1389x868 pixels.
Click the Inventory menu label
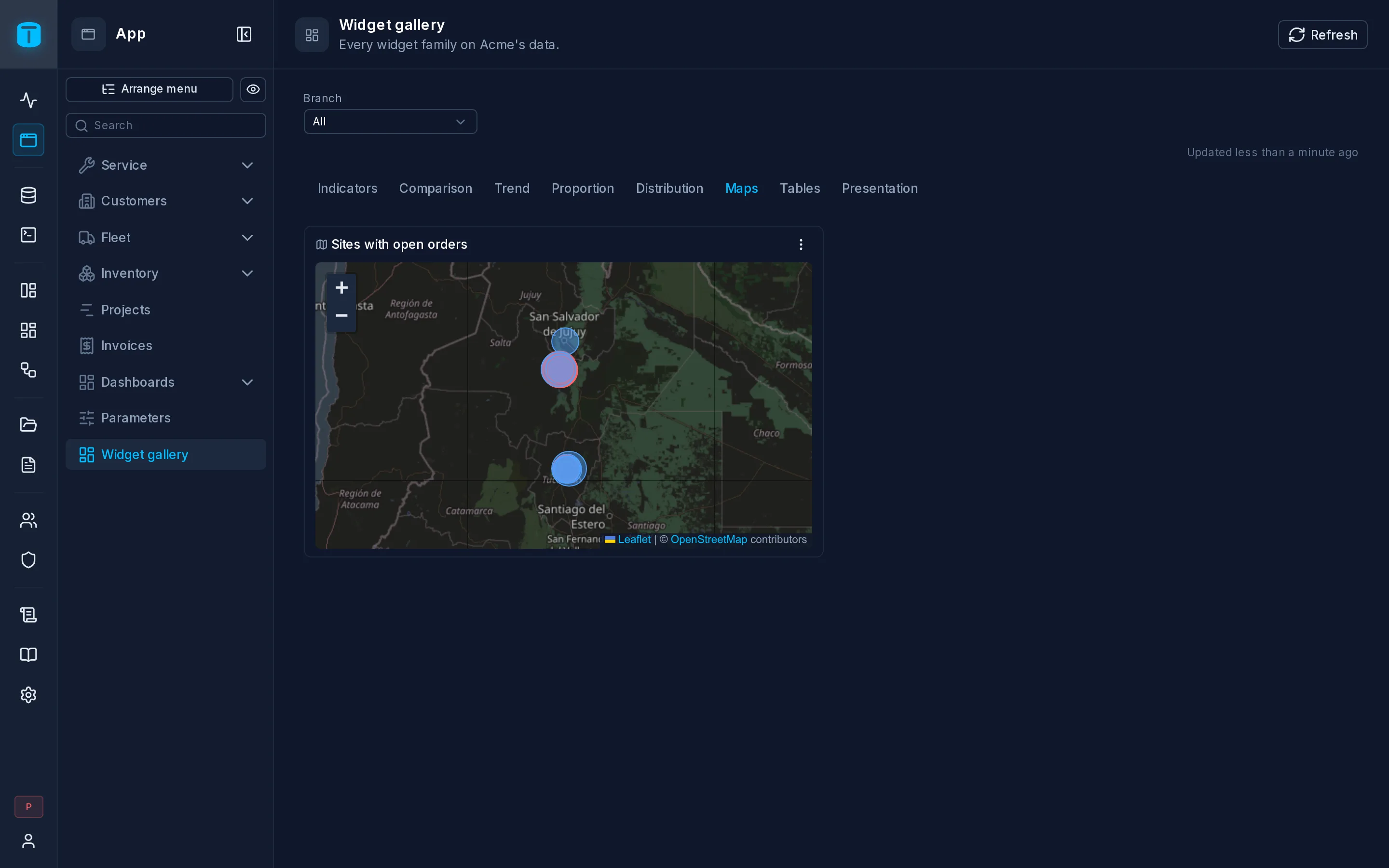130,273
